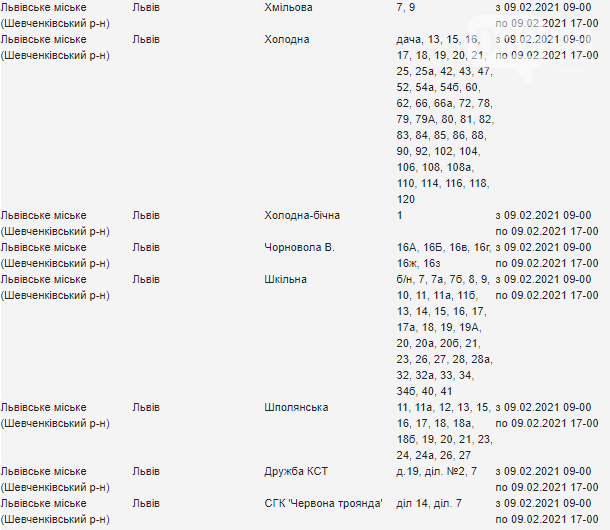Click house numbers 7, 9 for Хмільова

[x=406, y=7]
